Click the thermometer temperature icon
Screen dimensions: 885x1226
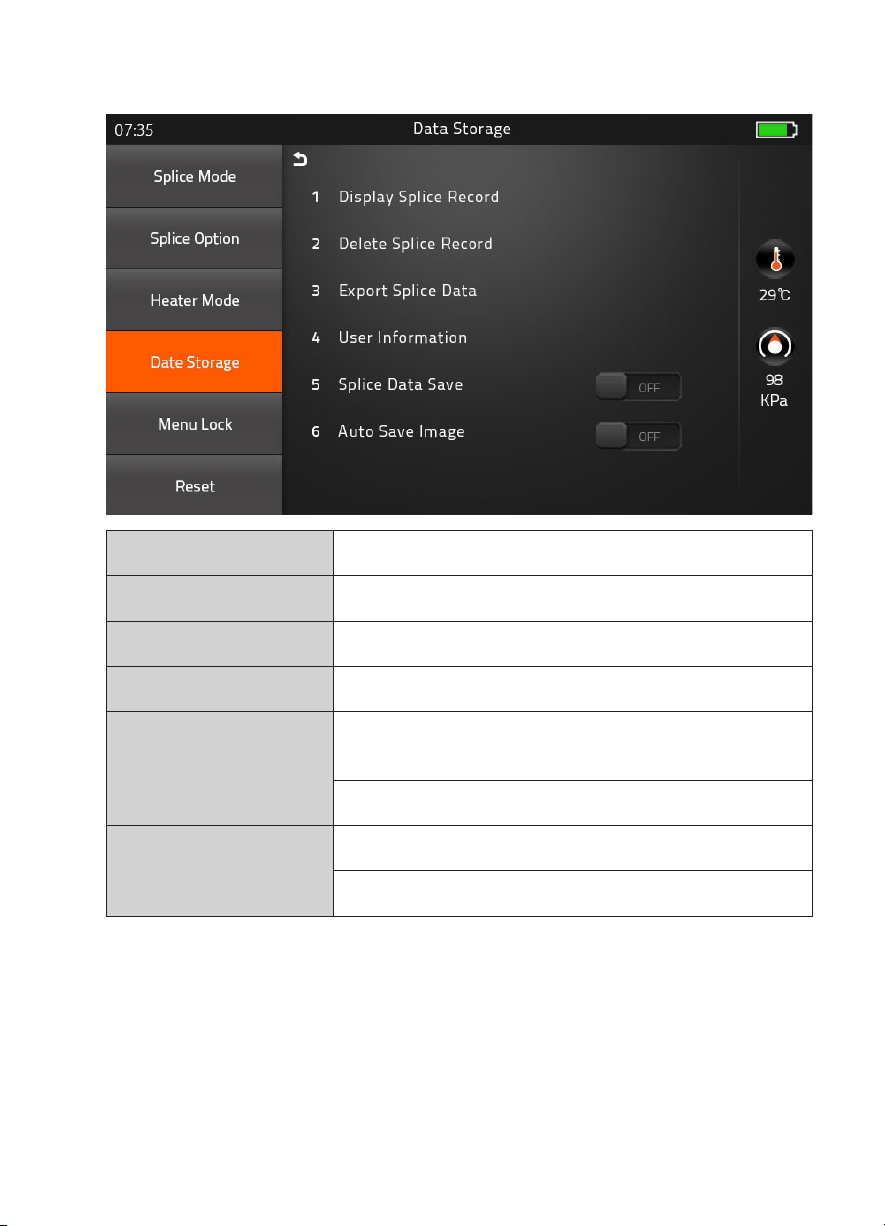click(775, 261)
